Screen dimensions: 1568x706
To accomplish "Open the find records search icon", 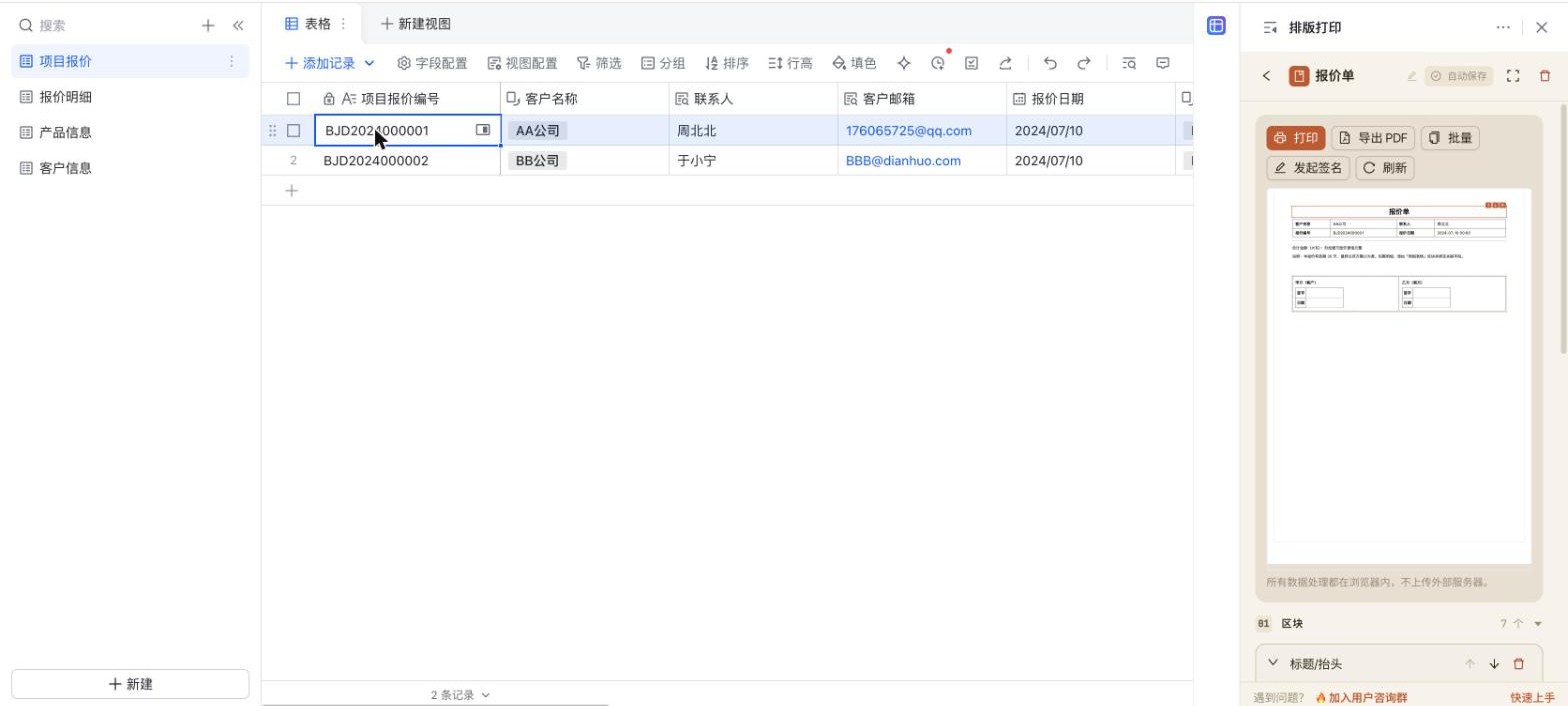I will [1129, 63].
